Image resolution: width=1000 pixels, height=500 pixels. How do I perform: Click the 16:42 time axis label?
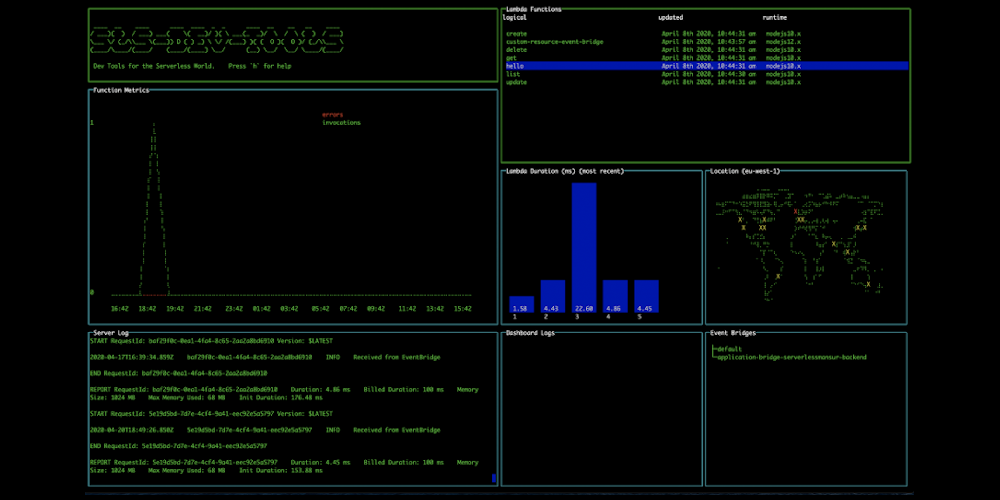click(120, 309)
